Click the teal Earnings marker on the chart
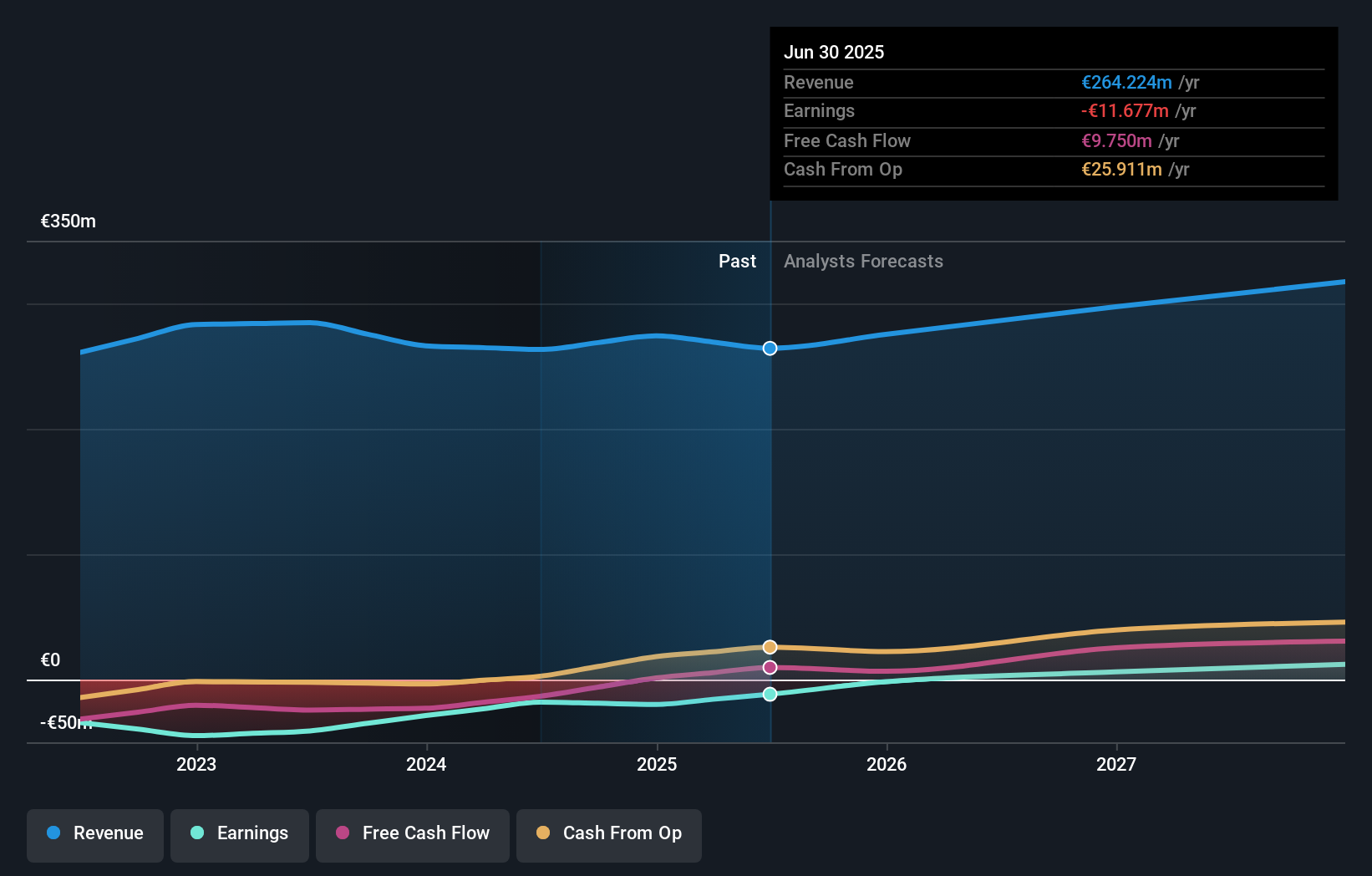This screenshot has height=876, width=1372. [770, 694]
